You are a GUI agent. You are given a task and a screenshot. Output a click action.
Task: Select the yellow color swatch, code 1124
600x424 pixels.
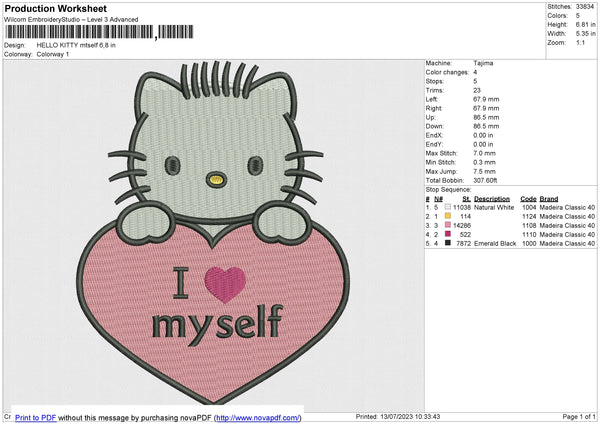click(446, 216)
